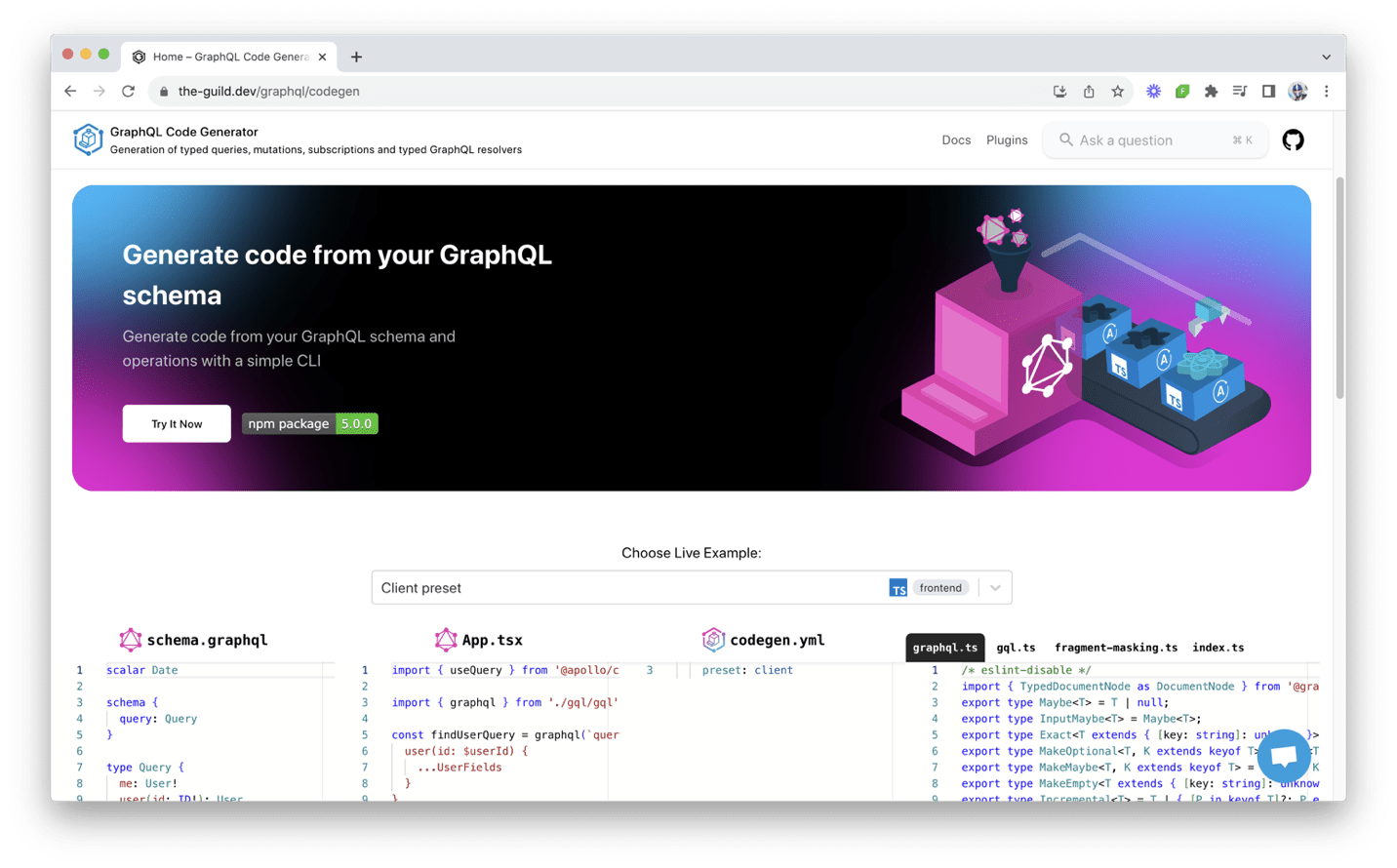The height and width of the screenshot is (868, 1397).
Task: Open the GitHub repository icon
Action: [x=1293, y=140]
